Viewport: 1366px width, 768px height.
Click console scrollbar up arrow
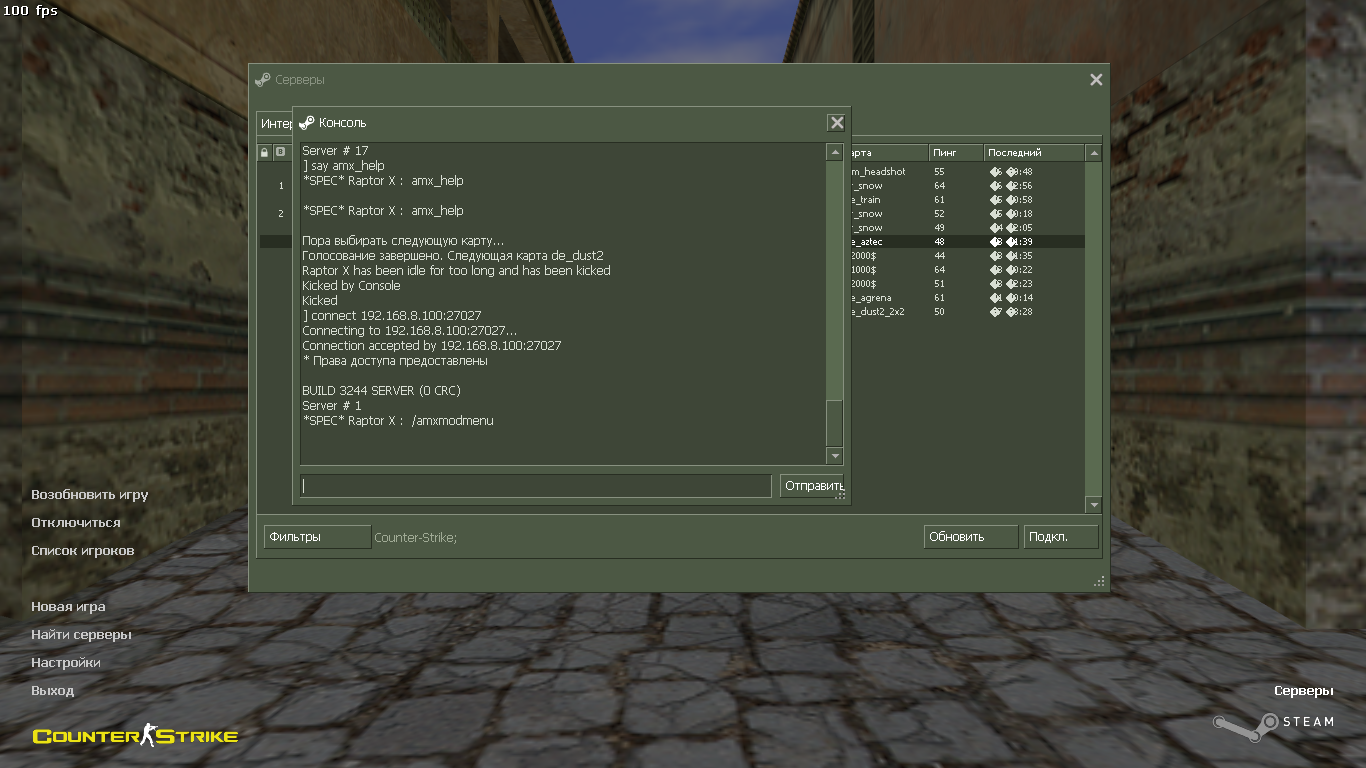[835, 152]
